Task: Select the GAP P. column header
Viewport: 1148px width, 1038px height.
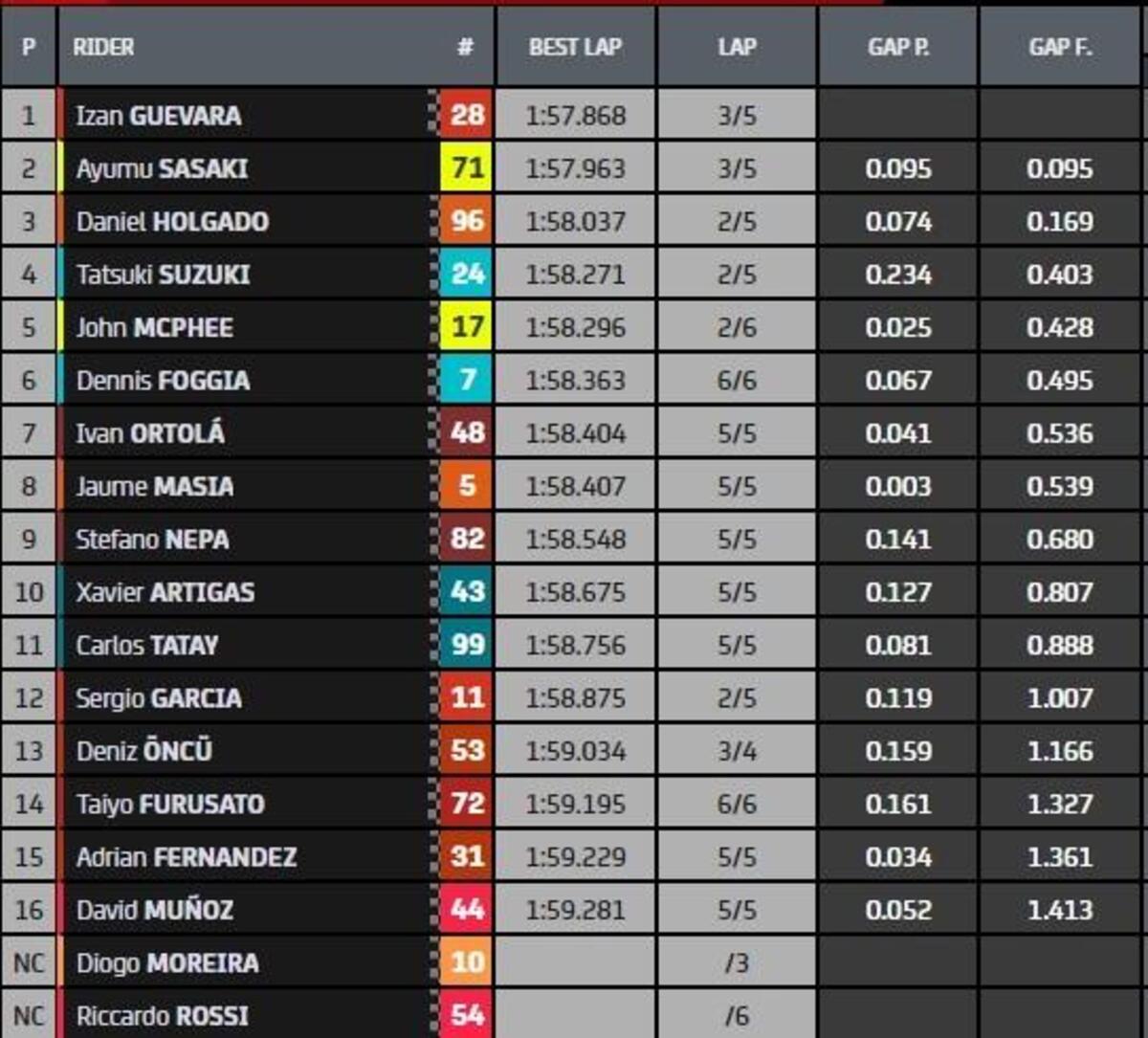Action: click(897, 47)
